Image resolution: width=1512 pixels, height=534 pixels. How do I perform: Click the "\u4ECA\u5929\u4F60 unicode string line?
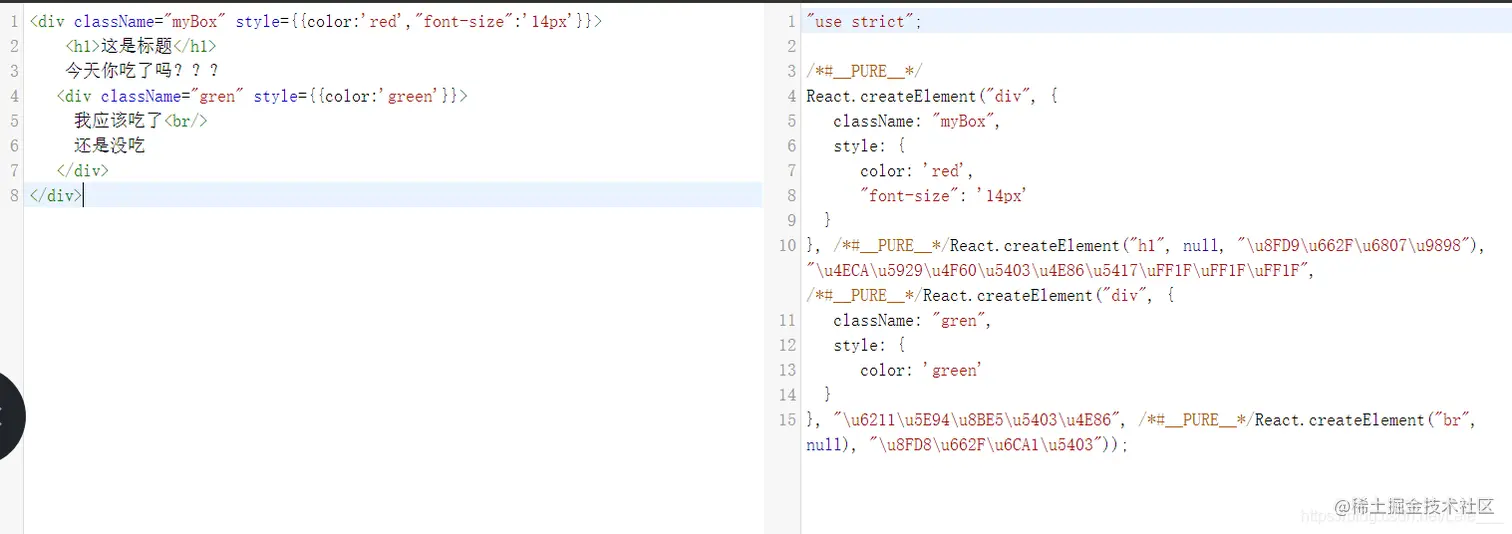[x=1059, y=271]
